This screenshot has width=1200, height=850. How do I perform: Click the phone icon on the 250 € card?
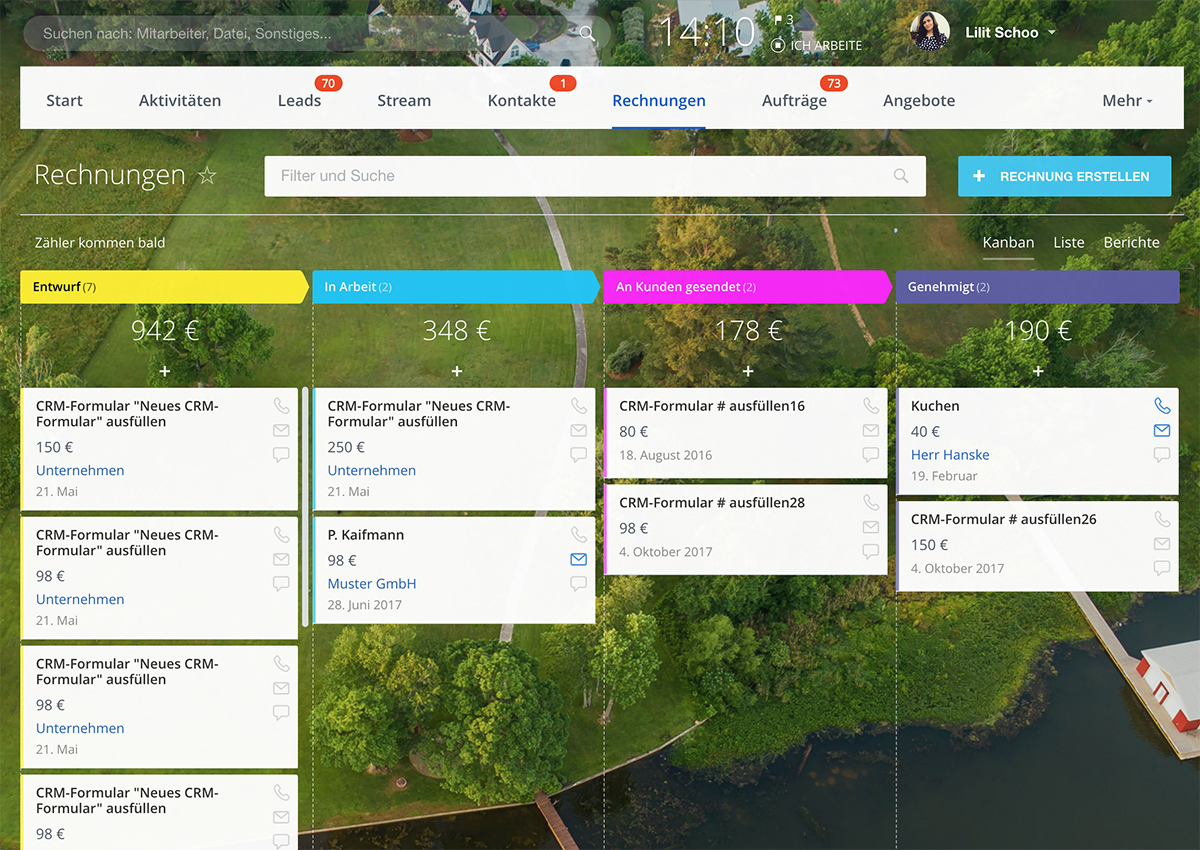578,406
